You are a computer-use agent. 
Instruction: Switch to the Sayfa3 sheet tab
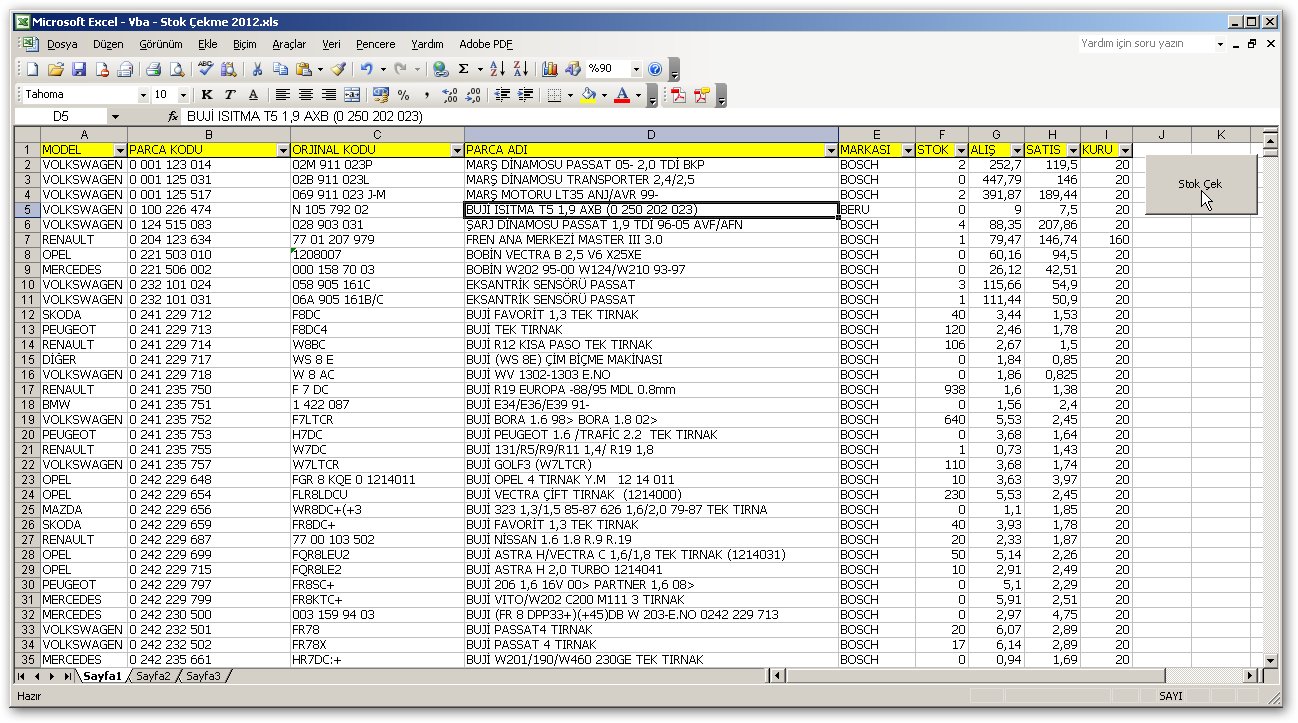click(203, 676)
